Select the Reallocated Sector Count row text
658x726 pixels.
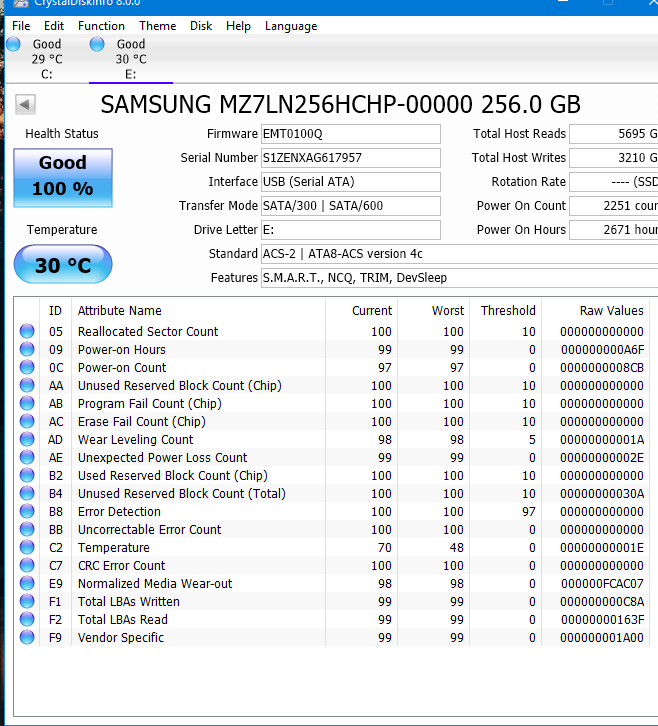(x=148, y=332)
